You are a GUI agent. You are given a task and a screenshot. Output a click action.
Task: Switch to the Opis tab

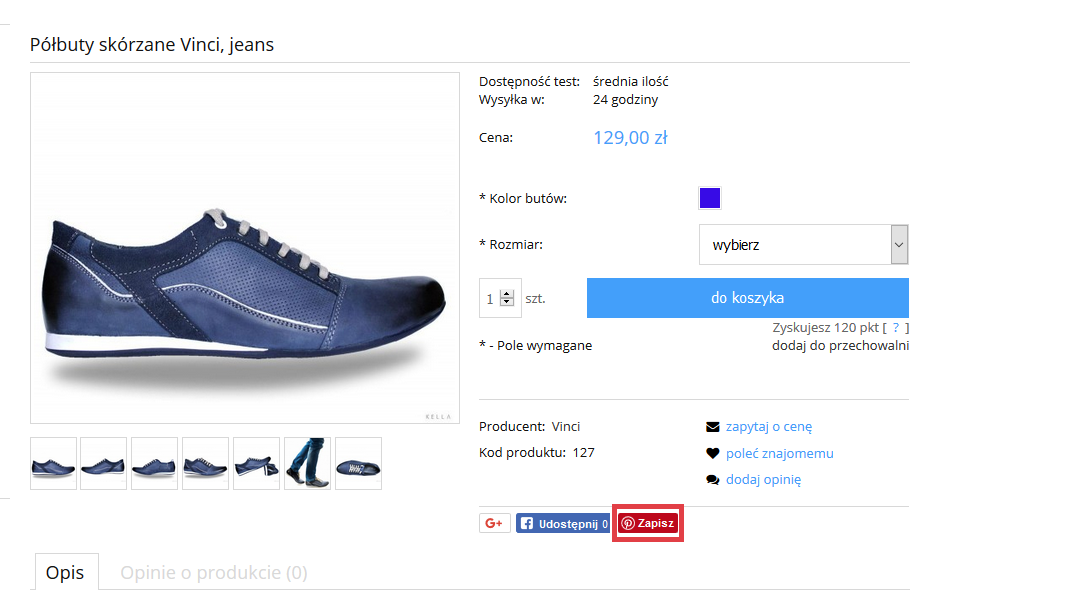pos(66,573)
